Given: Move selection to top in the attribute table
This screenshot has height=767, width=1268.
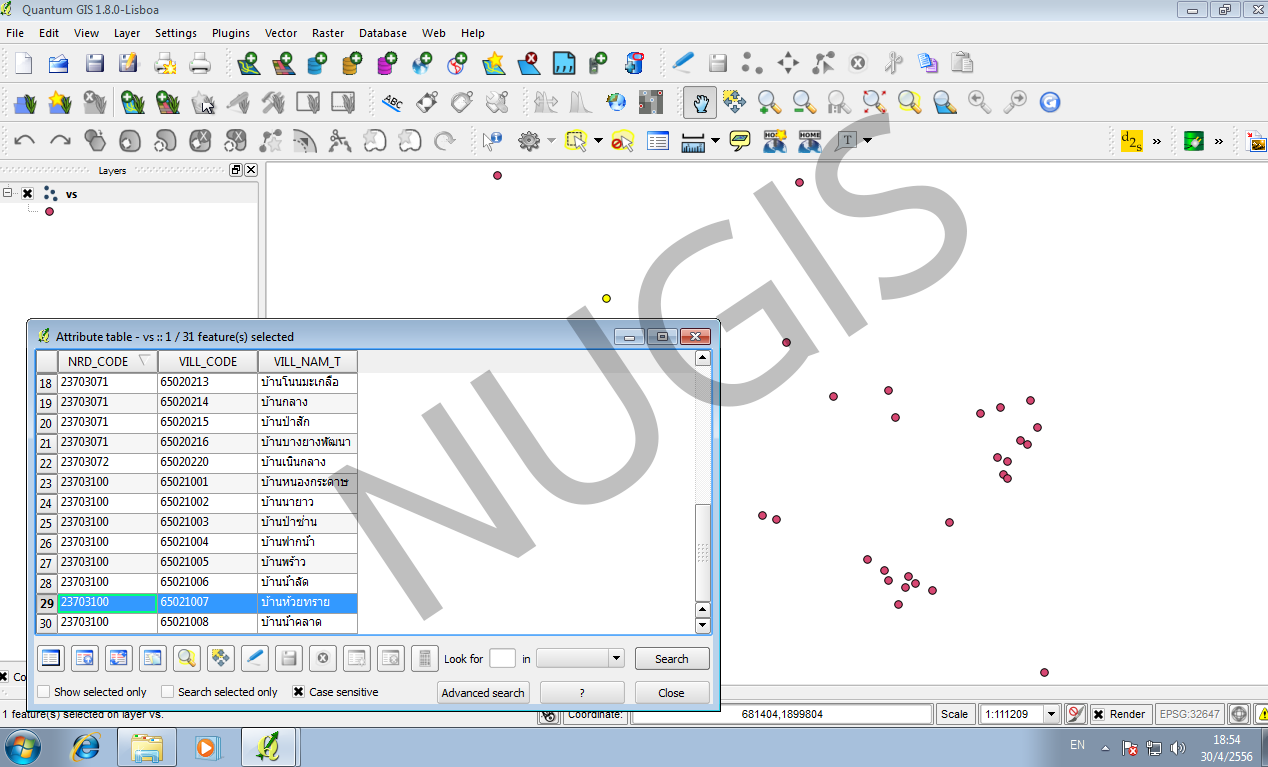Looking at the screenshot, I should [85, 658].
